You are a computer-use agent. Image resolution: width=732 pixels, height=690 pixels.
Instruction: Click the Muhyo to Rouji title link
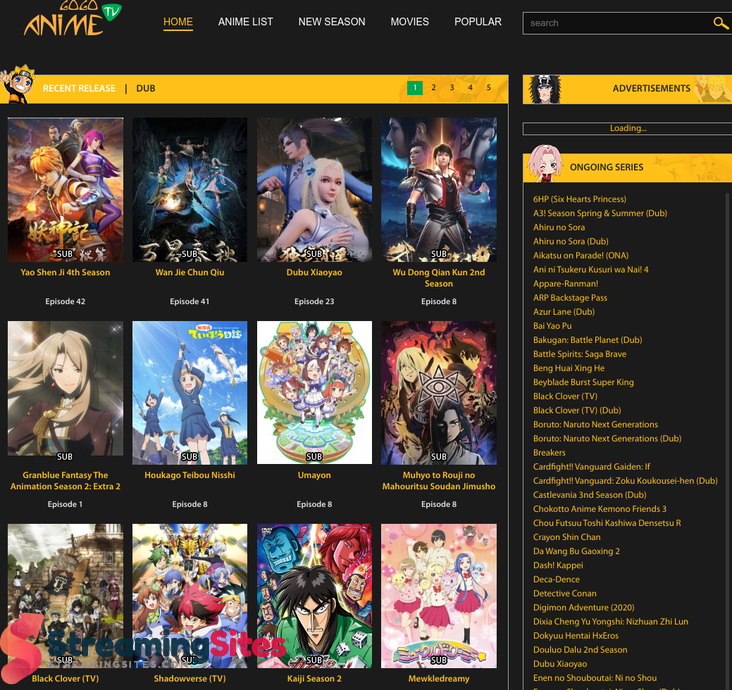[x=439, y=481]
